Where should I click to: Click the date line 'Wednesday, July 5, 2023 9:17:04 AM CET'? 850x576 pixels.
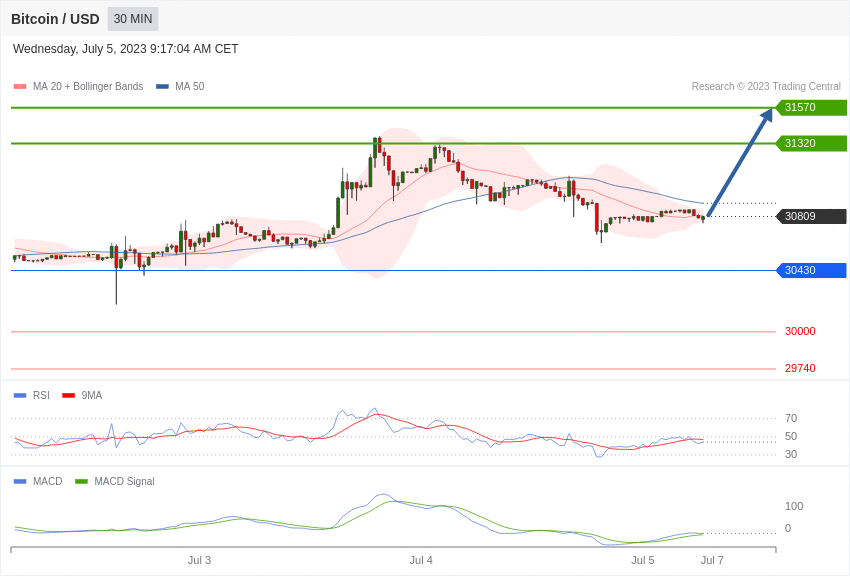click(x=125, y=49)
